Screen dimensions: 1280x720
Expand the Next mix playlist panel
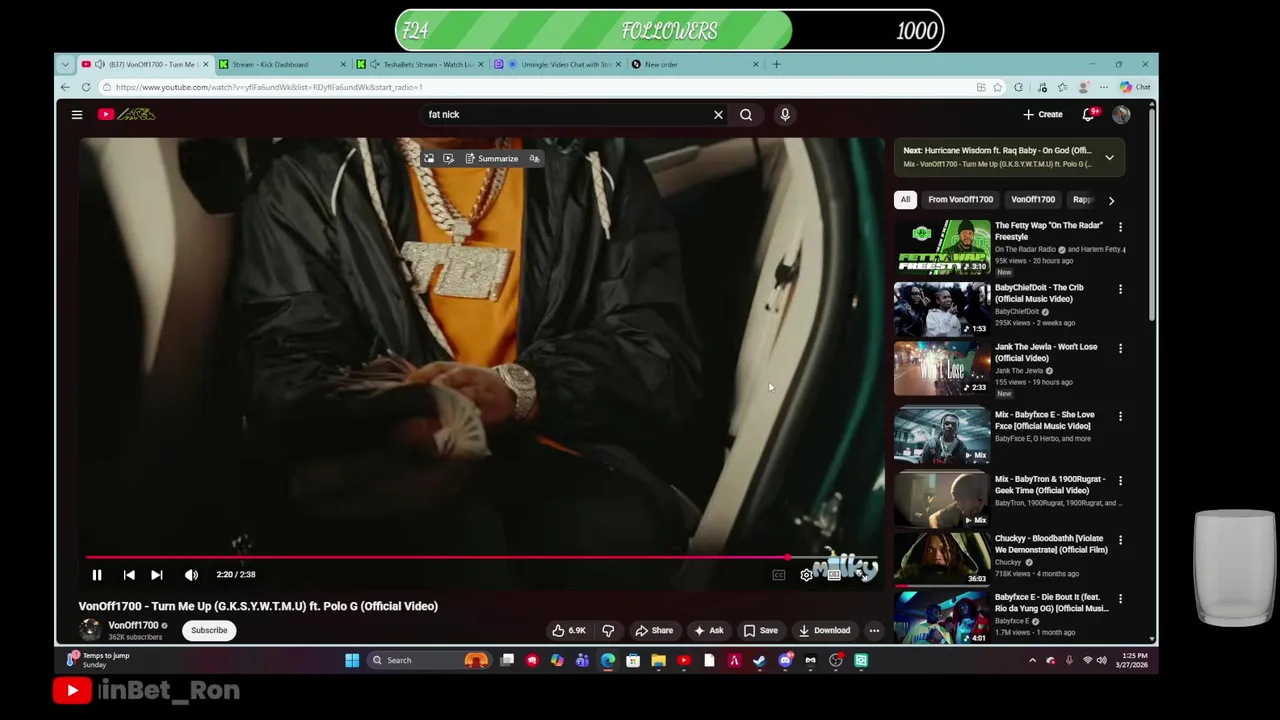pos(1109,157)
